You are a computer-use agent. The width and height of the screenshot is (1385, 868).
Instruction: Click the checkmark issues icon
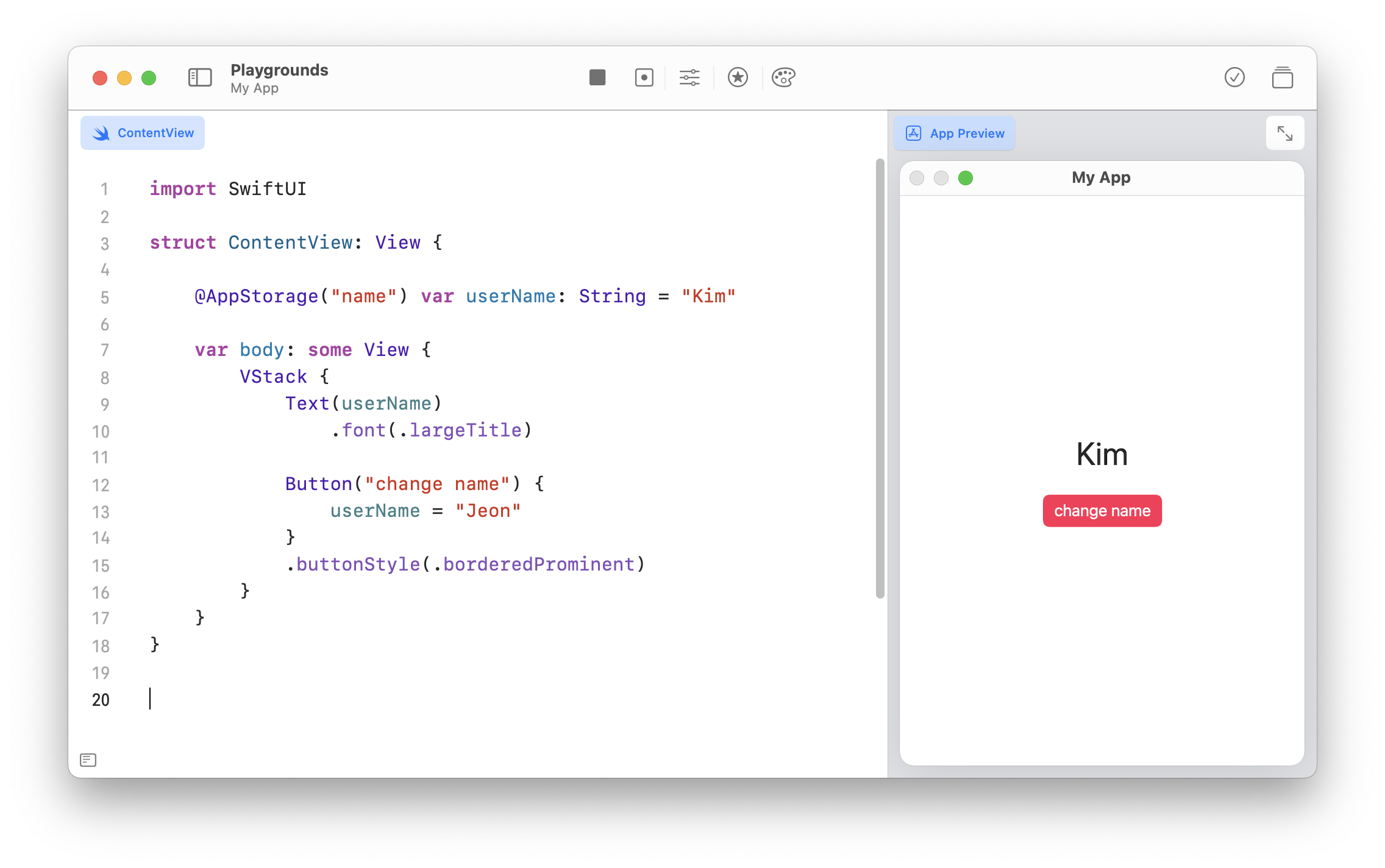pyautogui.click(x=1234, y=77)
